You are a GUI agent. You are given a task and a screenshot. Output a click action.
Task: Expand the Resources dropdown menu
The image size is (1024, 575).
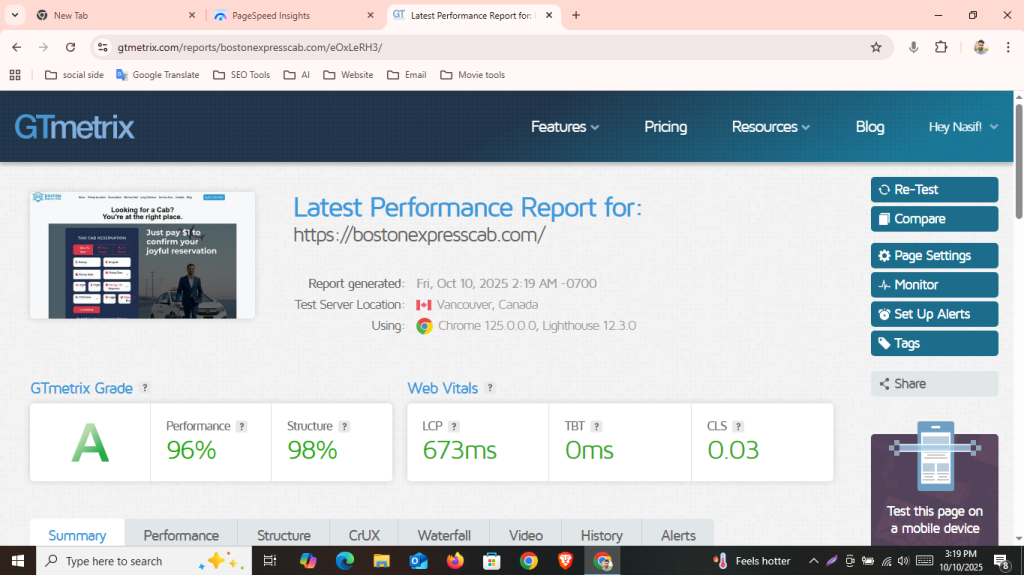pyautogui.click(x=770, y=127)
